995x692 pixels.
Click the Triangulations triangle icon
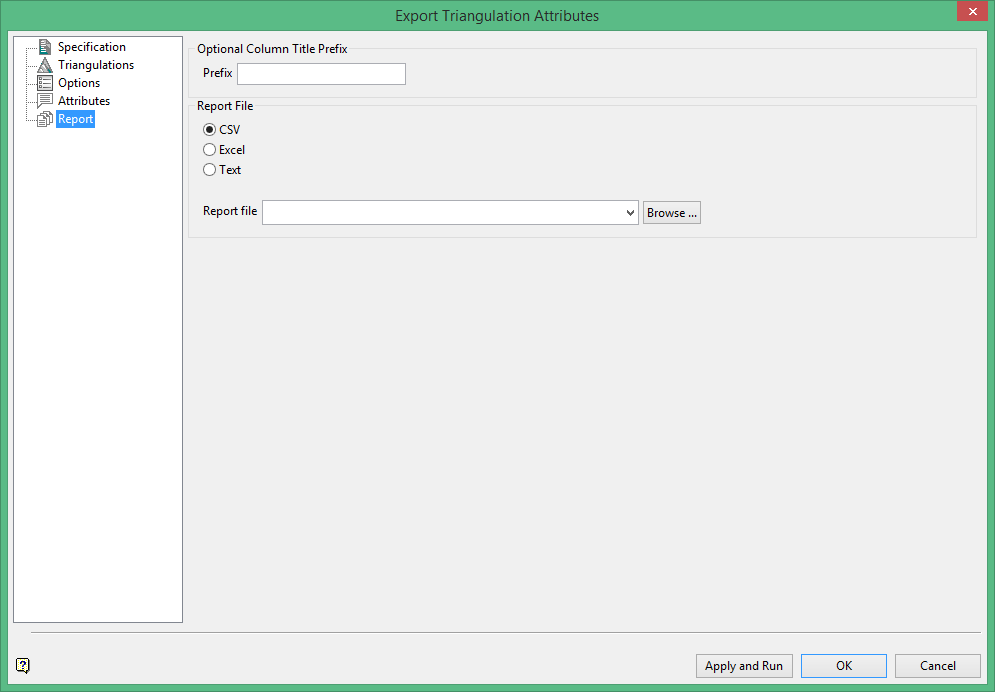point(44,65)
